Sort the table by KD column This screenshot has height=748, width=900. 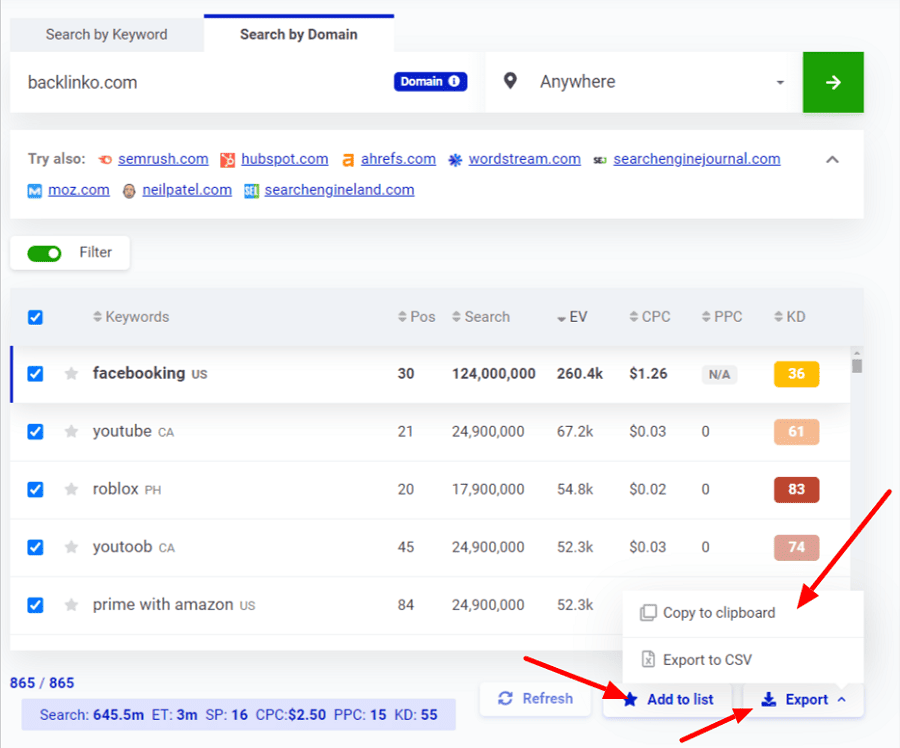coord(790,317)
